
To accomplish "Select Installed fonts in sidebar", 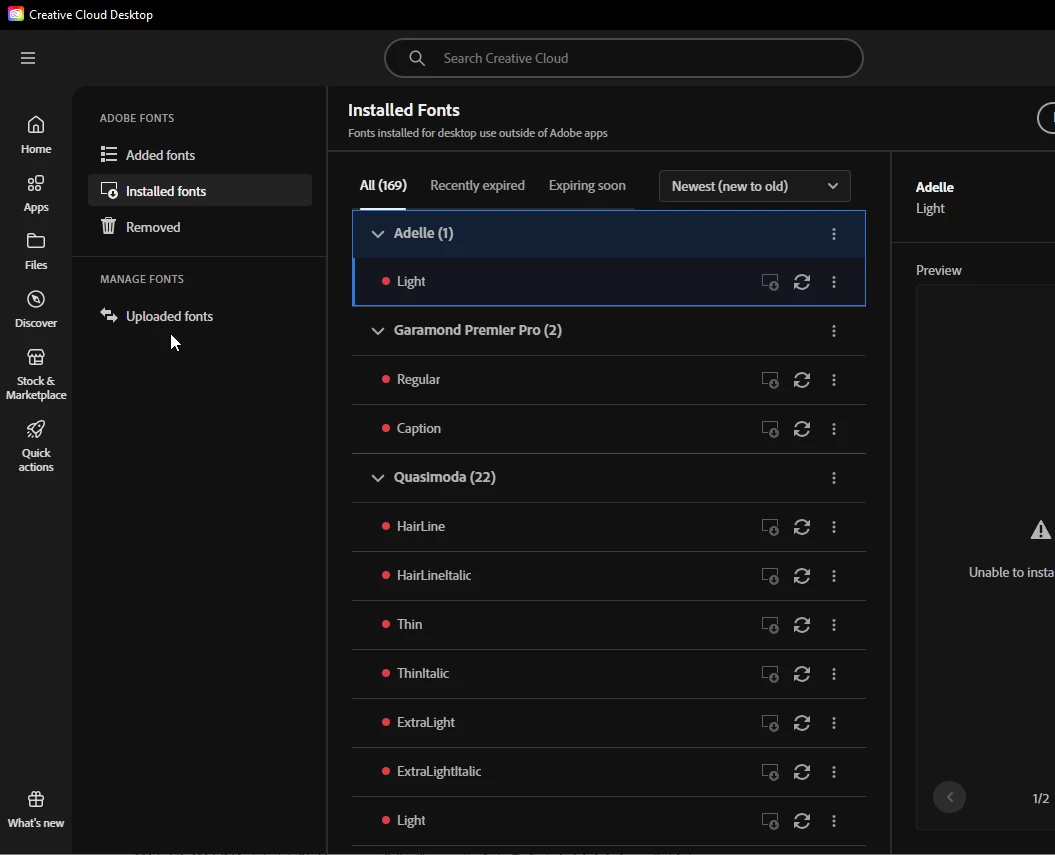I will point(200,190).
